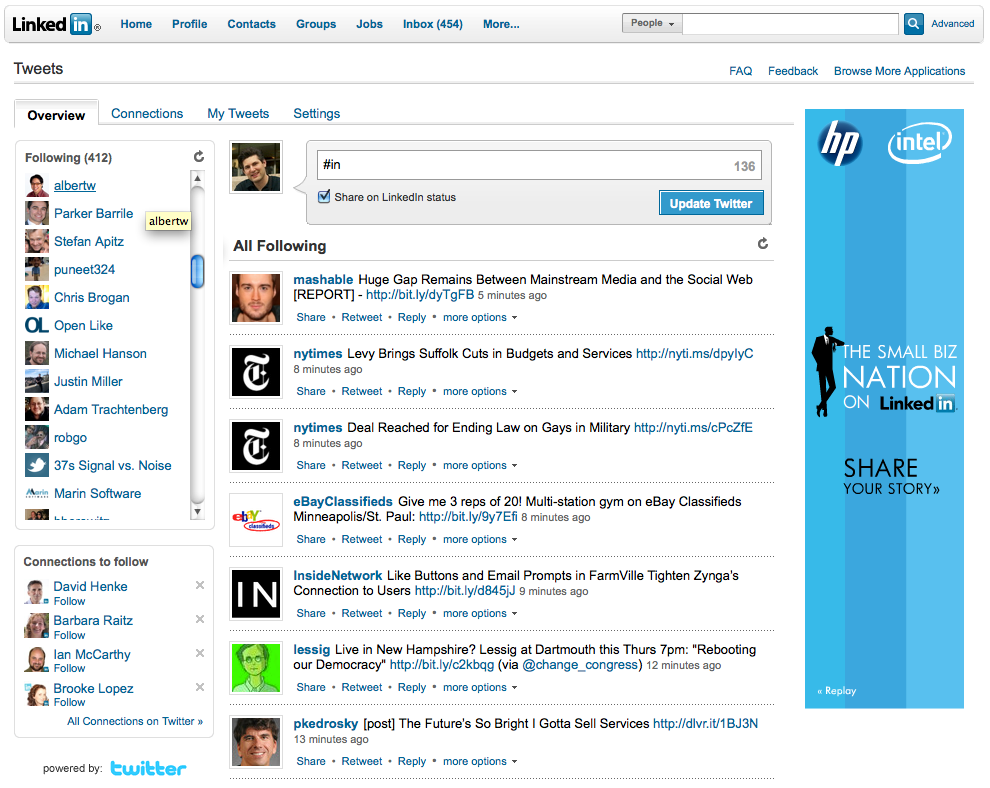Click the nytimes profile picture
The width and height of the screenshot is (990, 788).
pyautogui.click(x=256, y=372)
